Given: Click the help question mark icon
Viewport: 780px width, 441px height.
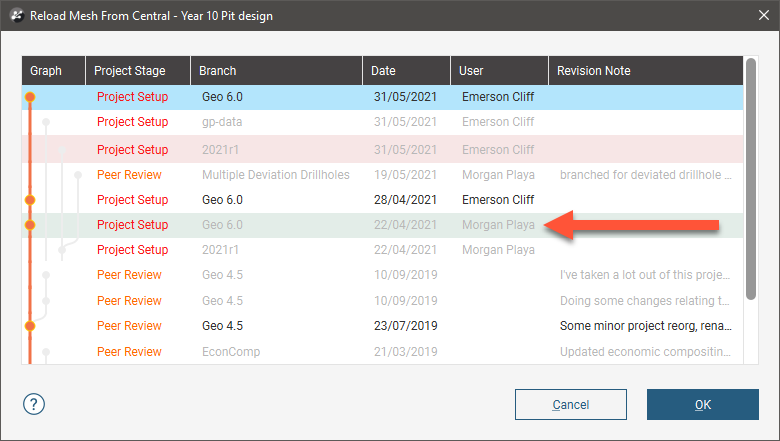Looking at the screenshot, I should coord(35,404).
